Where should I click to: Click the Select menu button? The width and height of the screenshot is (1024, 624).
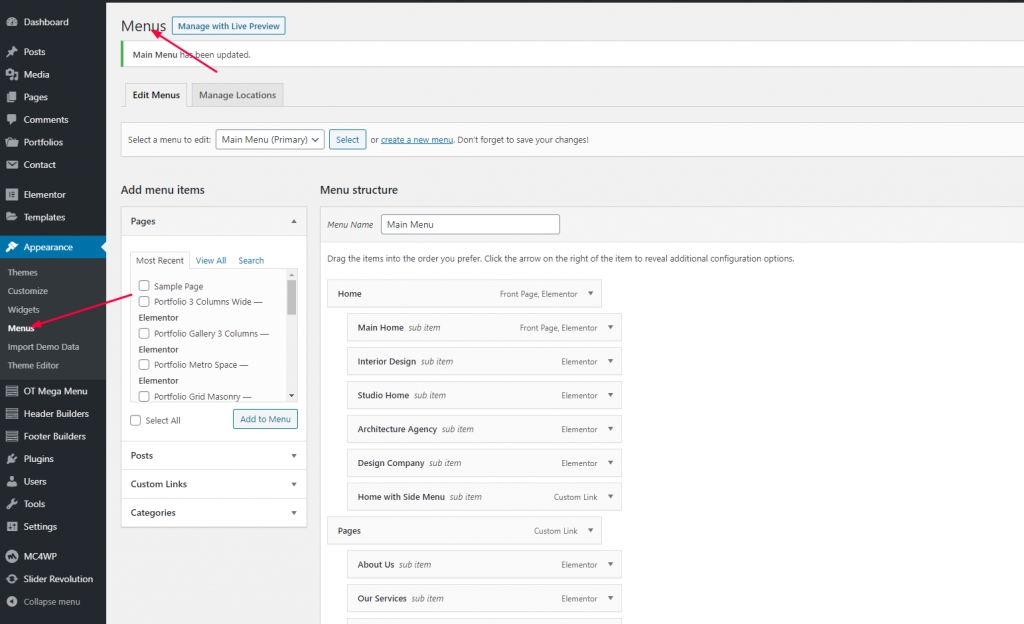point(347,140)
